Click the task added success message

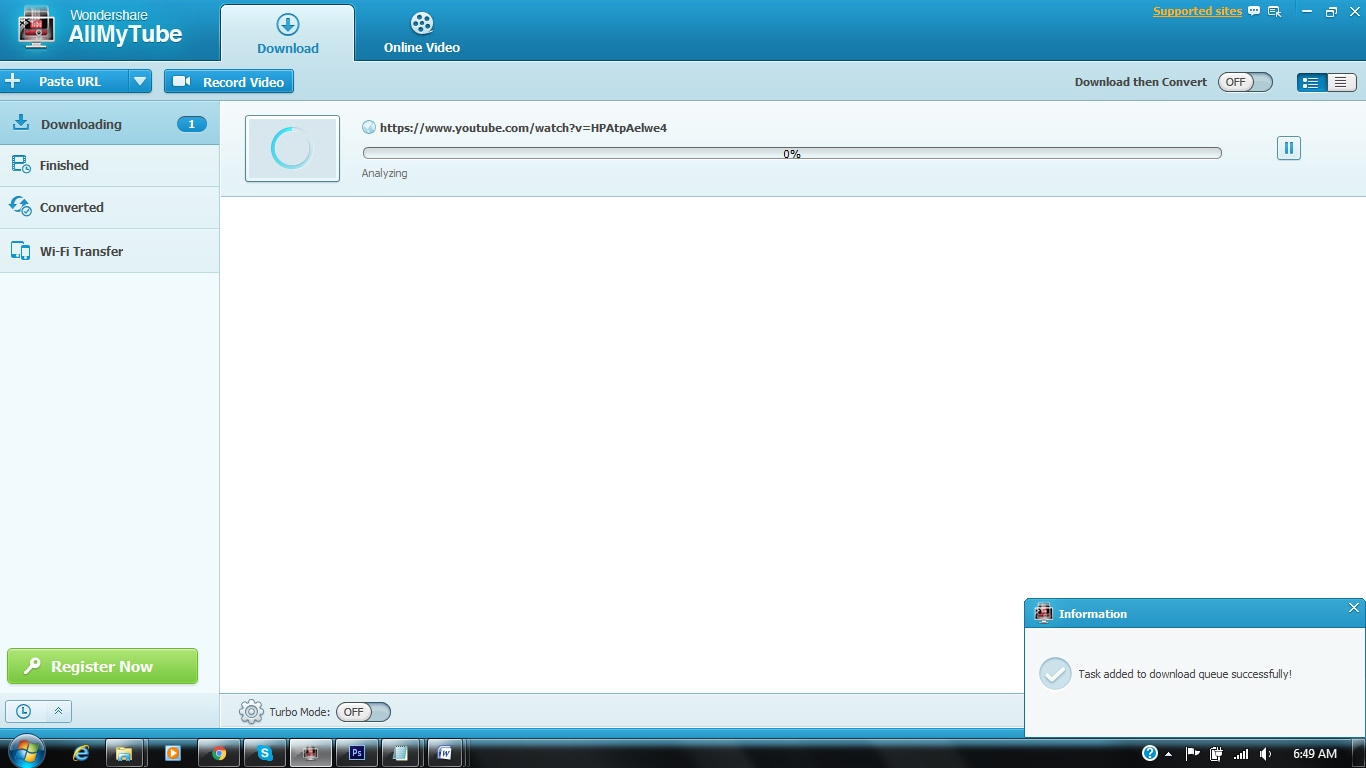1185,674
